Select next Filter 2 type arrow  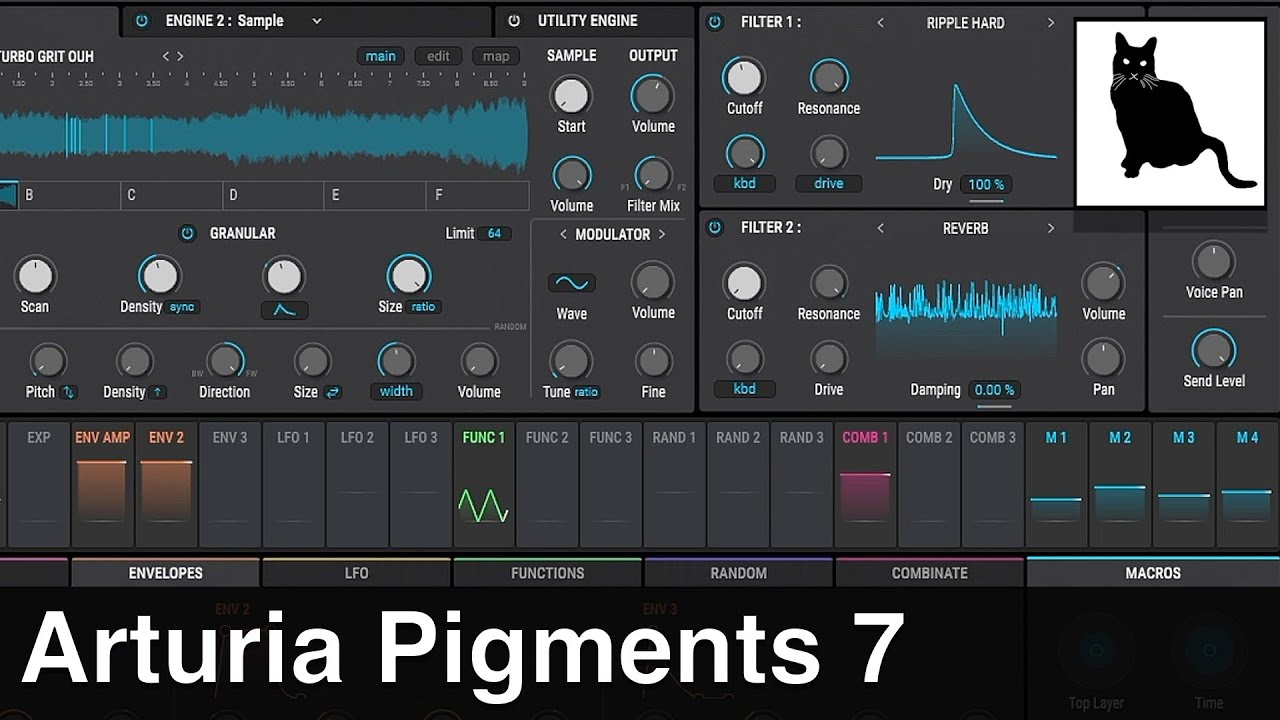click(x=1050, y=229)
